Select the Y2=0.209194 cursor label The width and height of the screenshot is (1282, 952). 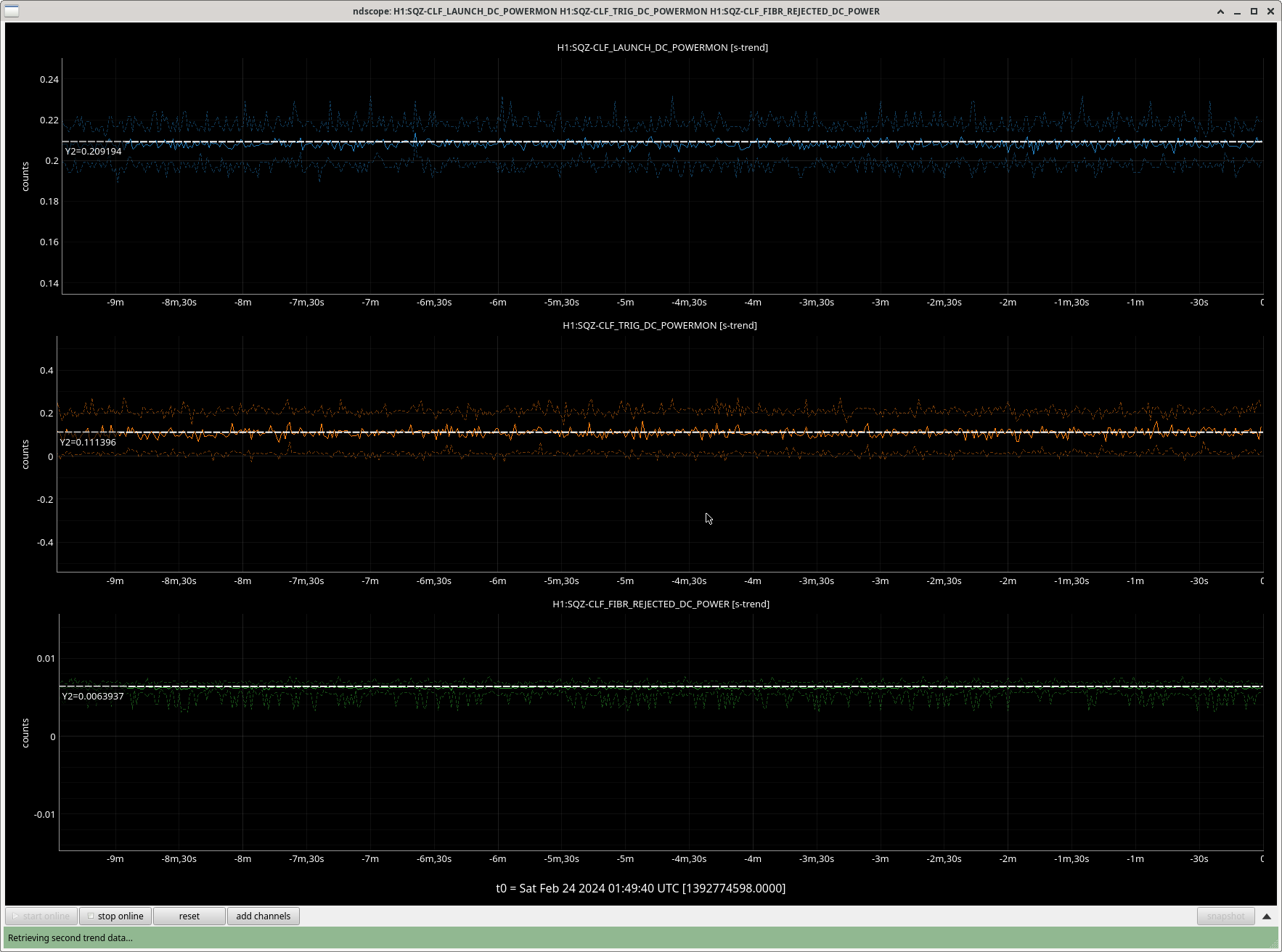click(x=94, y=151)
